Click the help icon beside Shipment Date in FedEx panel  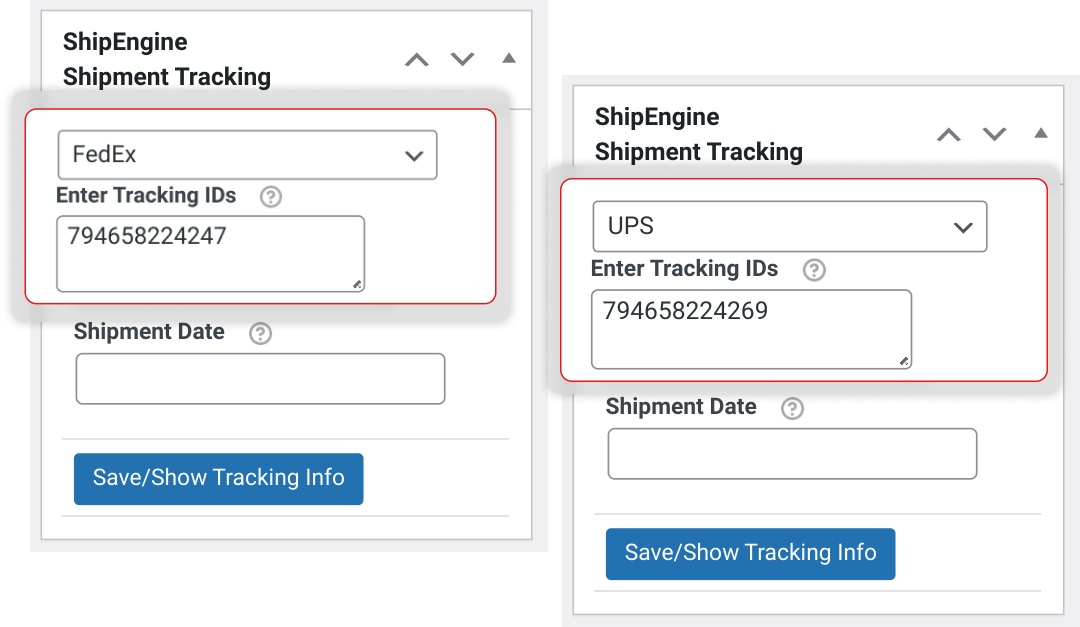point(260,333)
